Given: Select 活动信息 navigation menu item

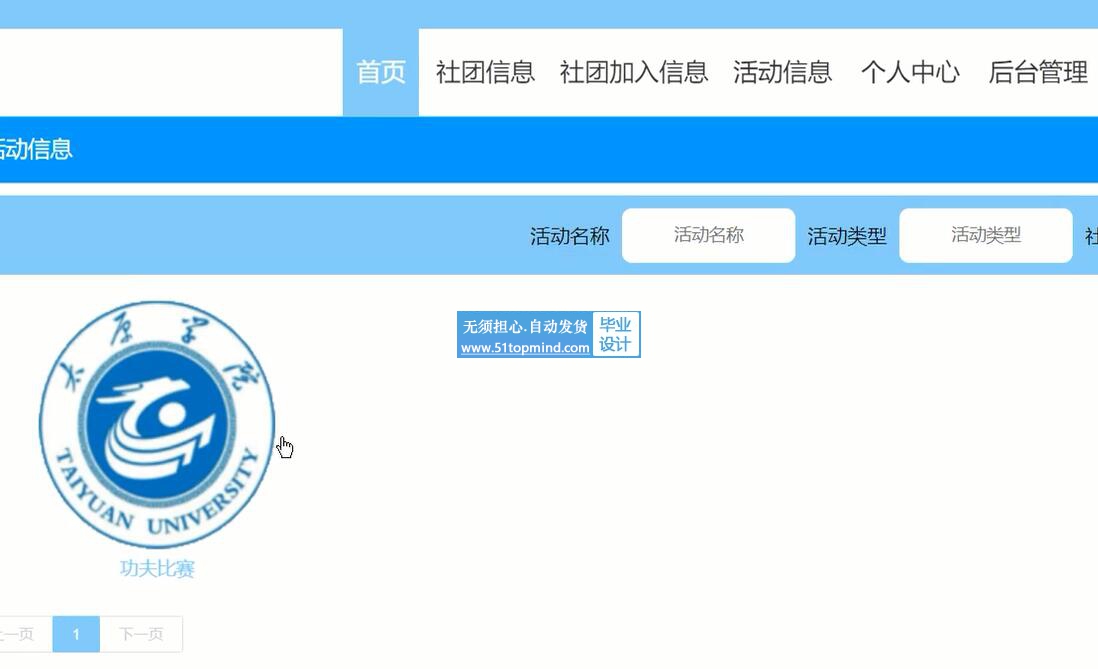Looking at the screenshot, I should (782, 72).
